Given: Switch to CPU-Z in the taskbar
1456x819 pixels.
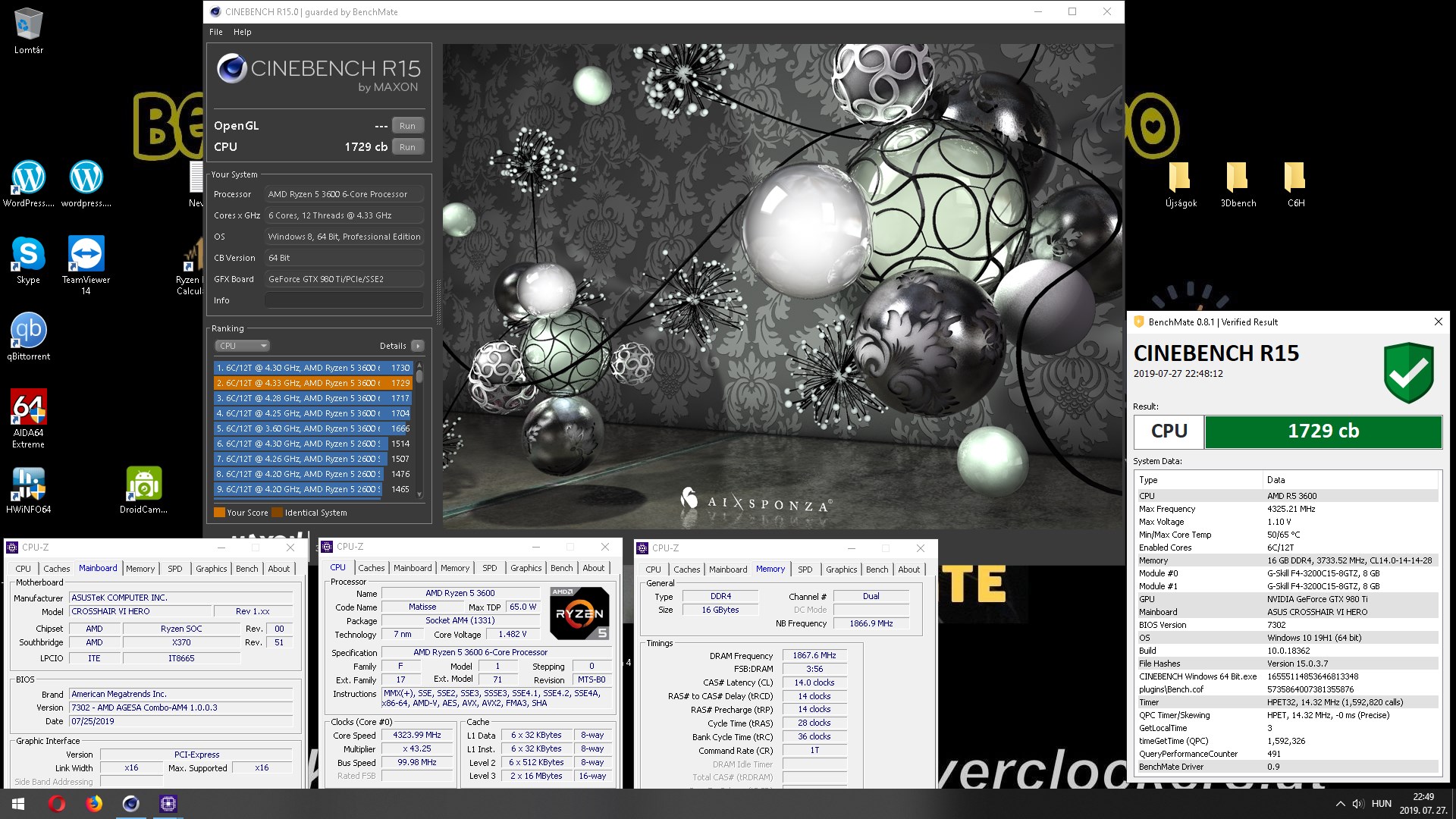Looking at the screenshot, I should coord(168,804).
